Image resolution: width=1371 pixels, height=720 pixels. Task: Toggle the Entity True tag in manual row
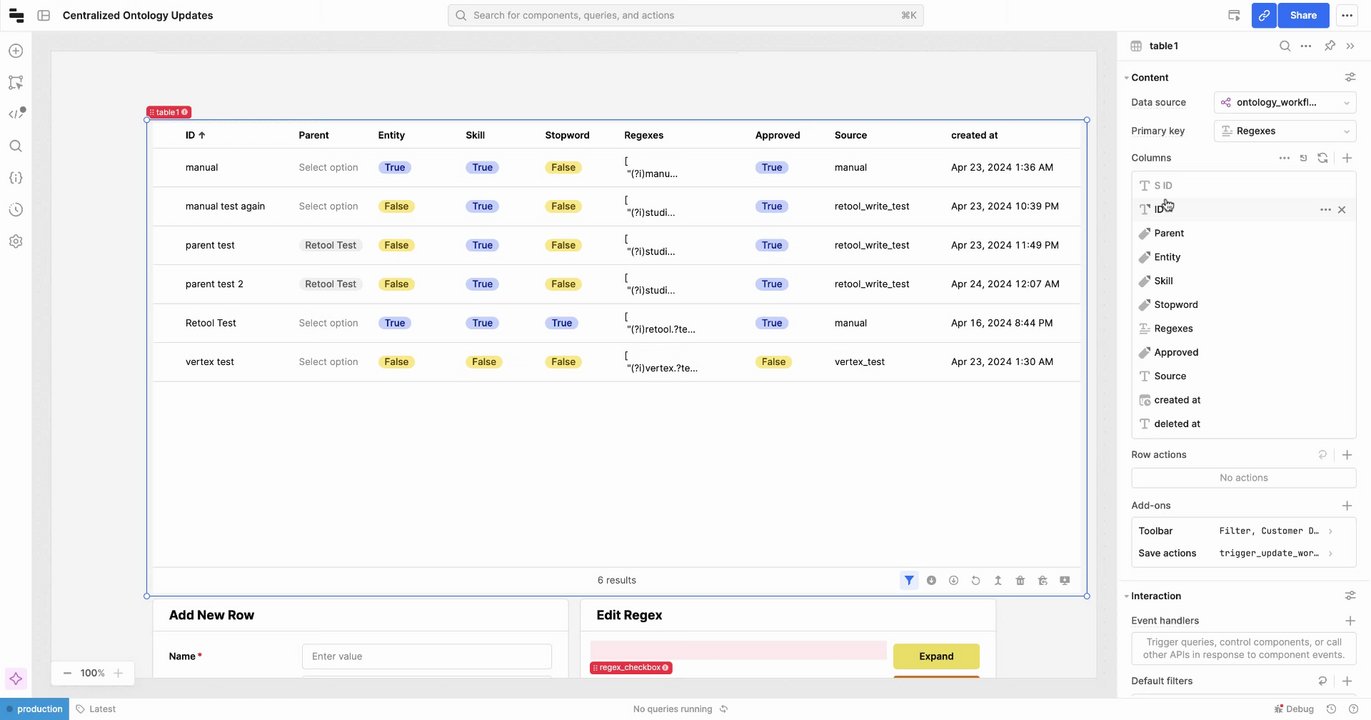point(395,167)
